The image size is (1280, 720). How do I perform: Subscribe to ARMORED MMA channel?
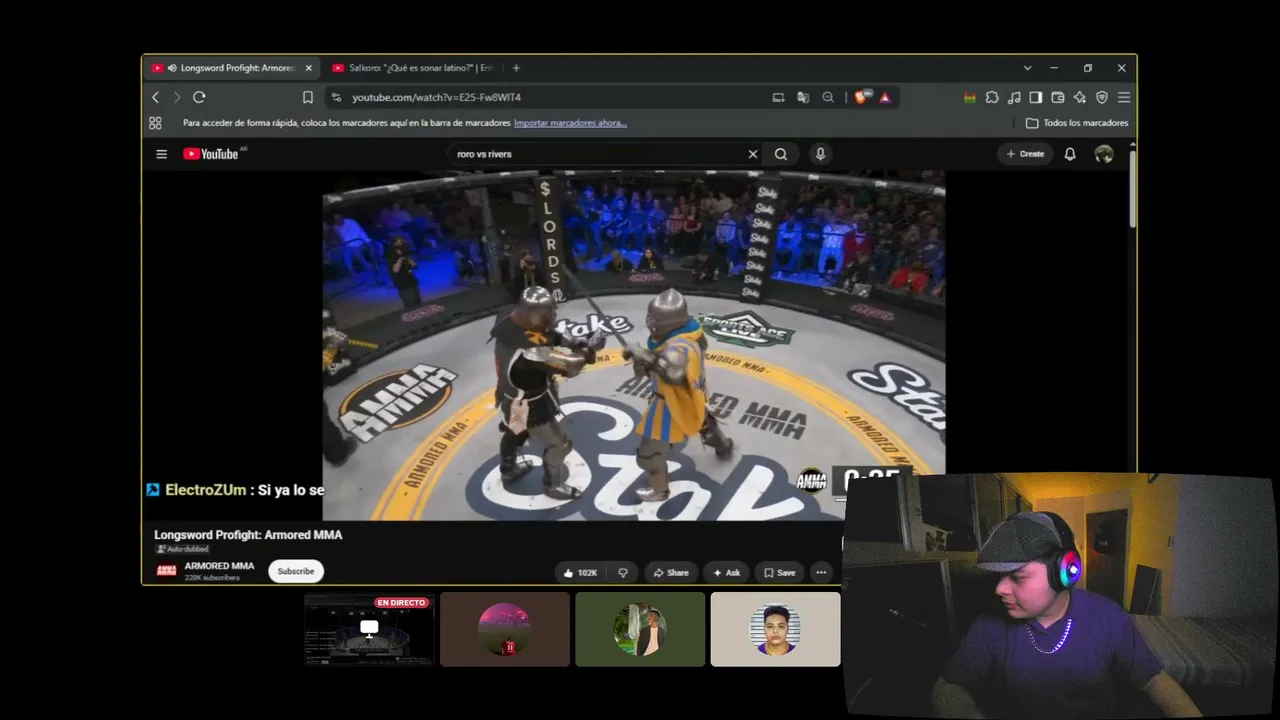pyautogui.click(x=295, y=571)
